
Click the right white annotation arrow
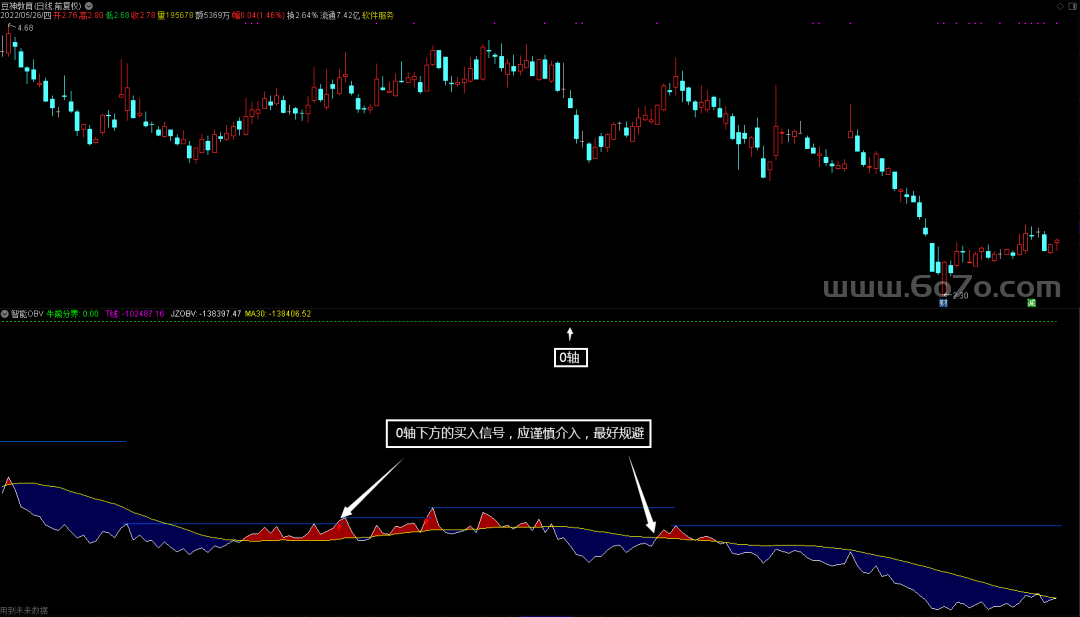(x=640, y=494)
